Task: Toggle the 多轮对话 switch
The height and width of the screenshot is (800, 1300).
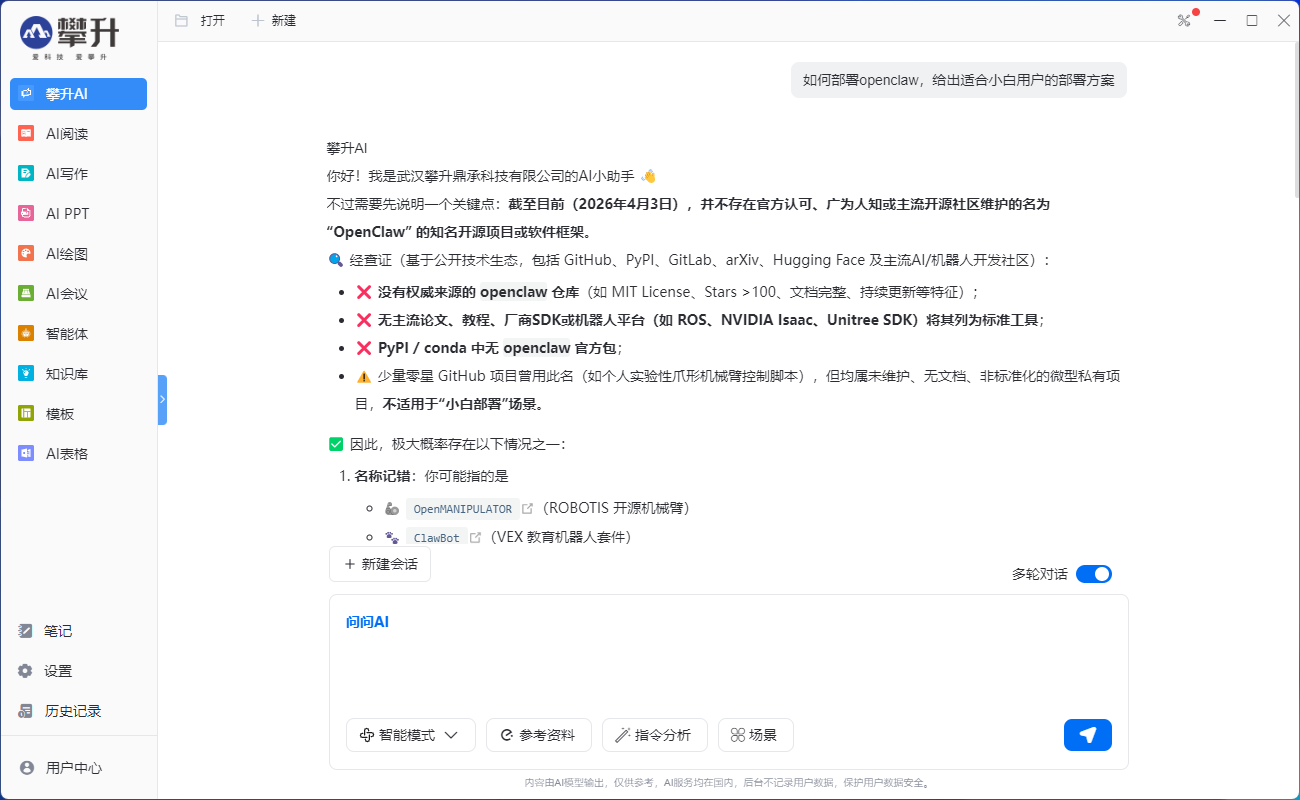Action: pos(1094,574)
